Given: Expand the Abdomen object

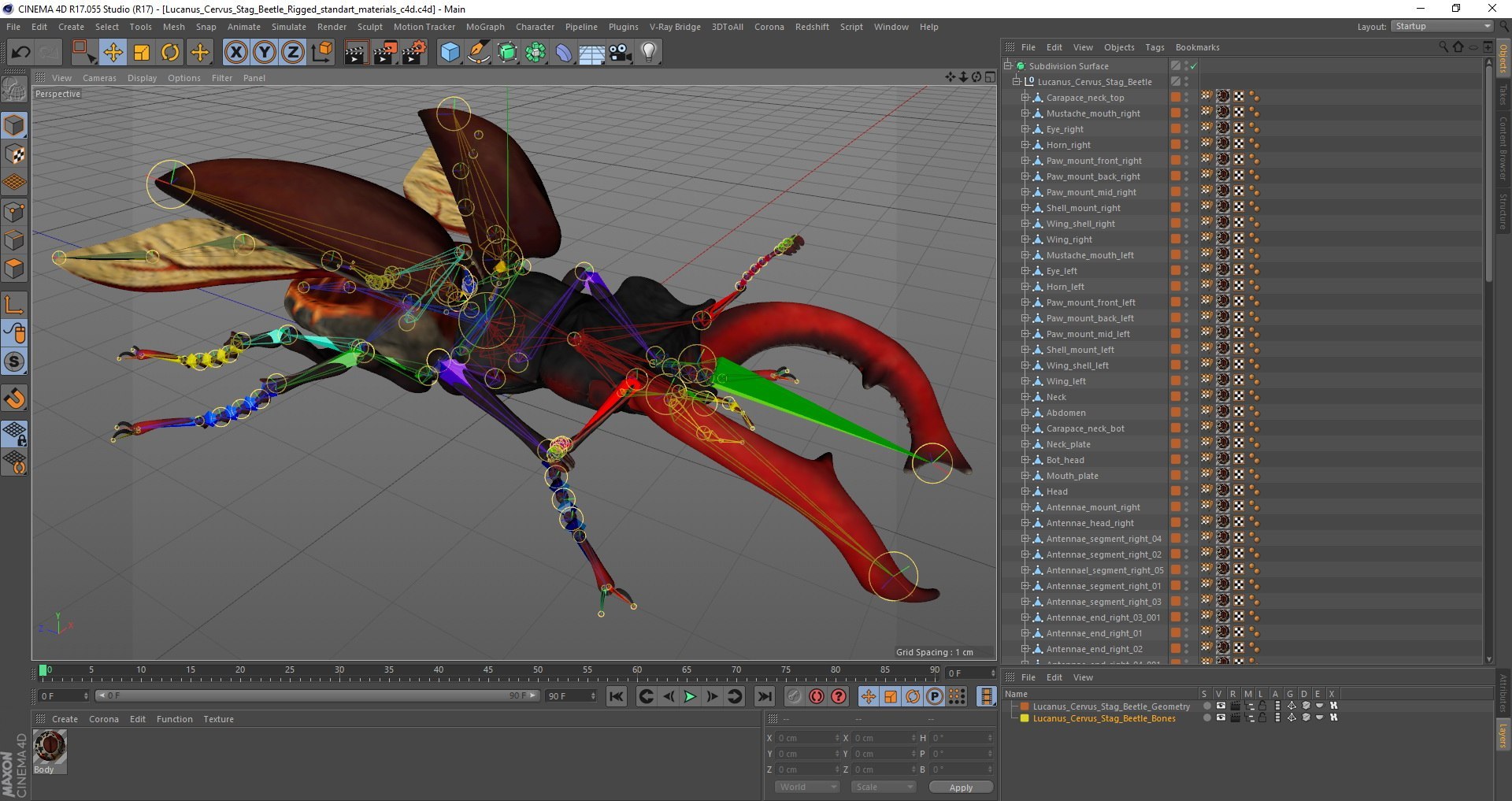Looking at the screenshot, I should tap(1025, 413).
